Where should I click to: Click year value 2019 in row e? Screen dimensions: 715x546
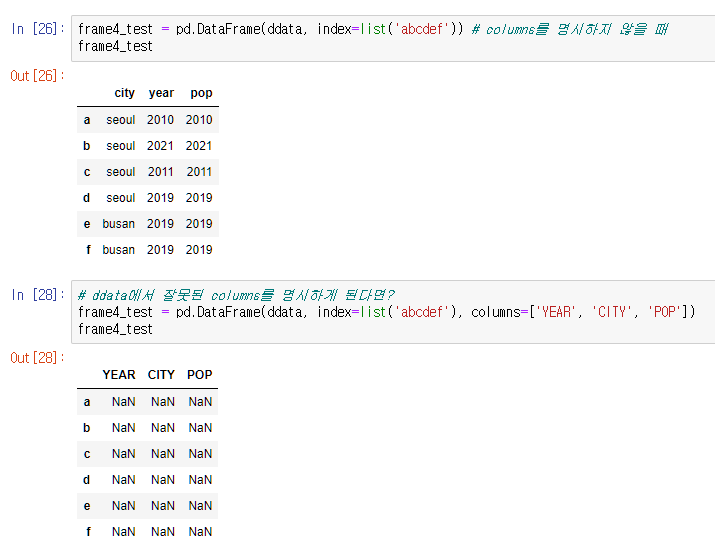click(x=160, y=224)
